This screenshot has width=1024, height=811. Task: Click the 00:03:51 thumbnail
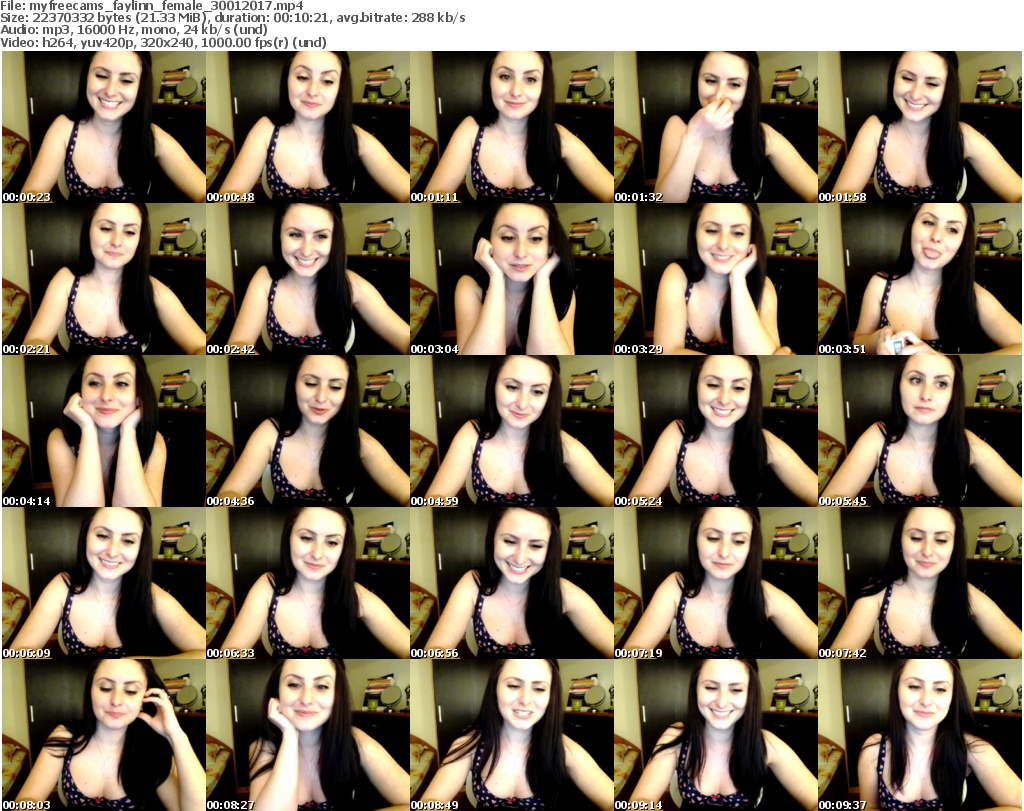pos(920,279)
